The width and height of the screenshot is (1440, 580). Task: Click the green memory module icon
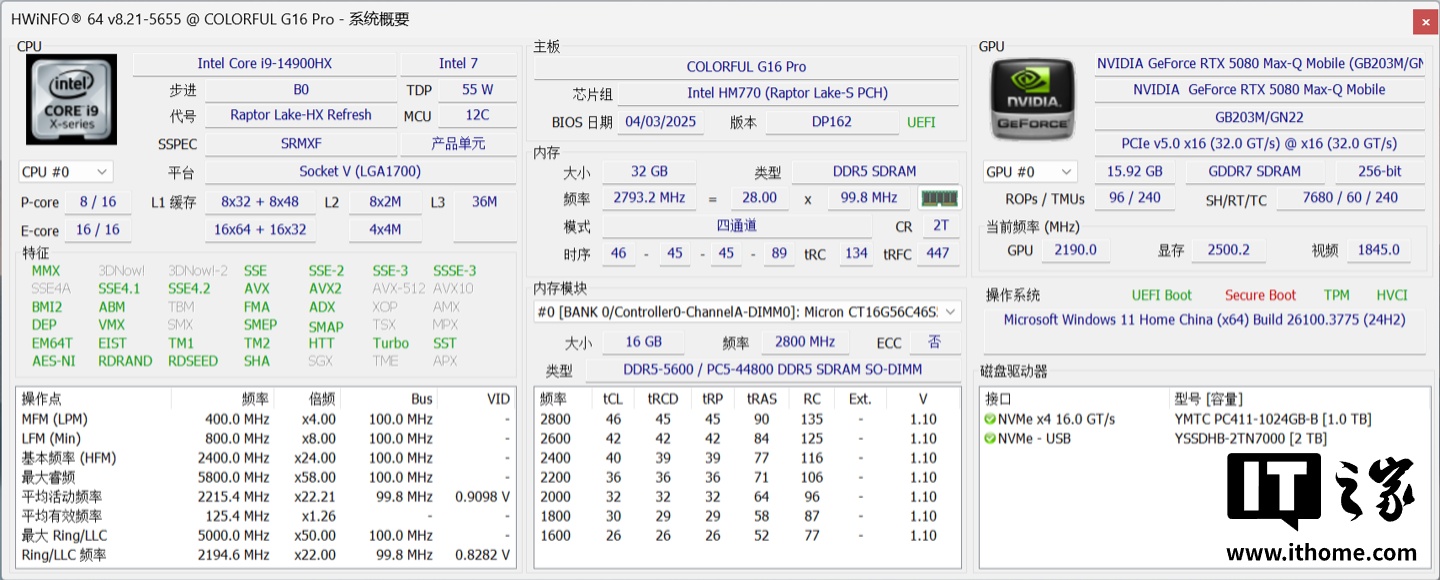click(x=939, y=198)
